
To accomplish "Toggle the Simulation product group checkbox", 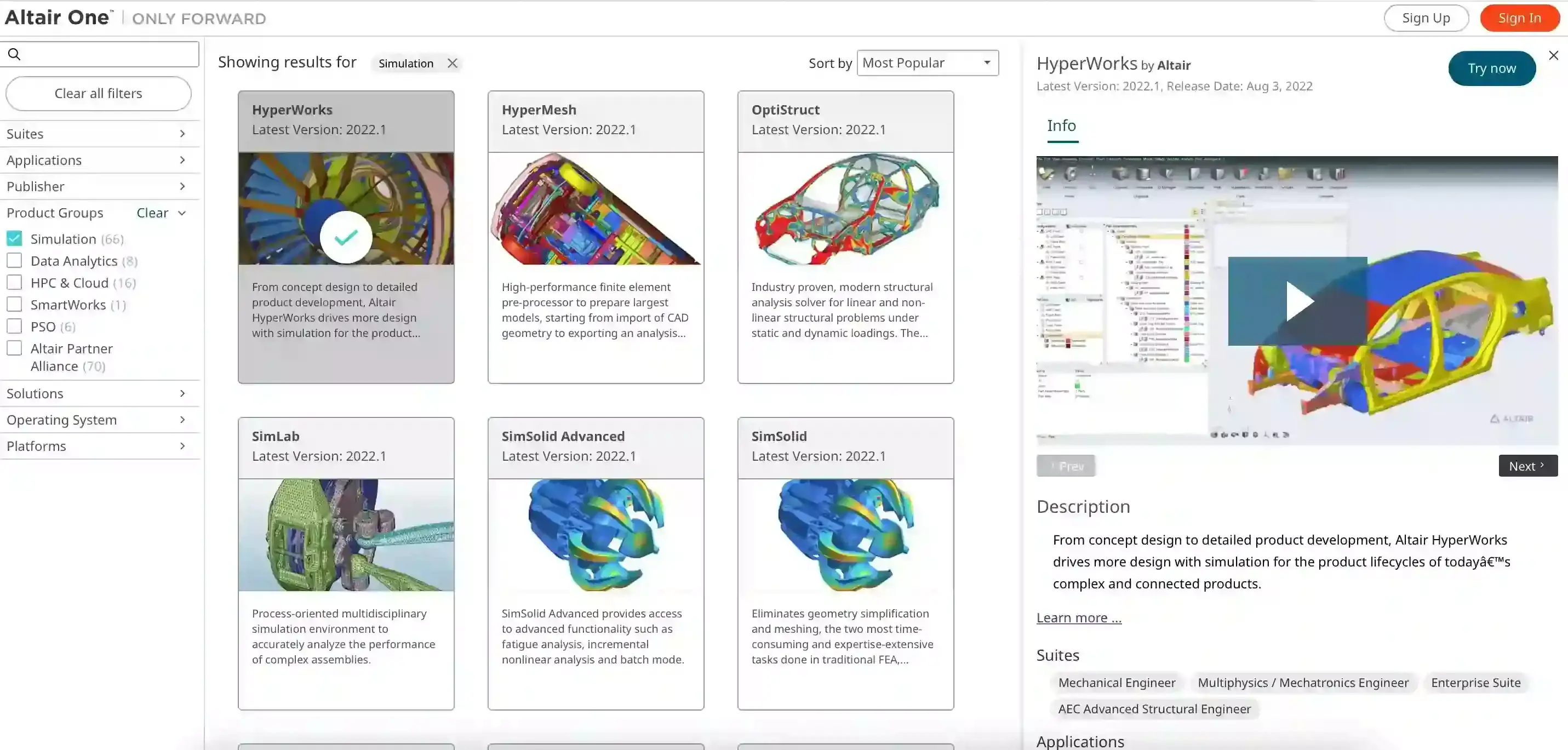I will (14, 238).
